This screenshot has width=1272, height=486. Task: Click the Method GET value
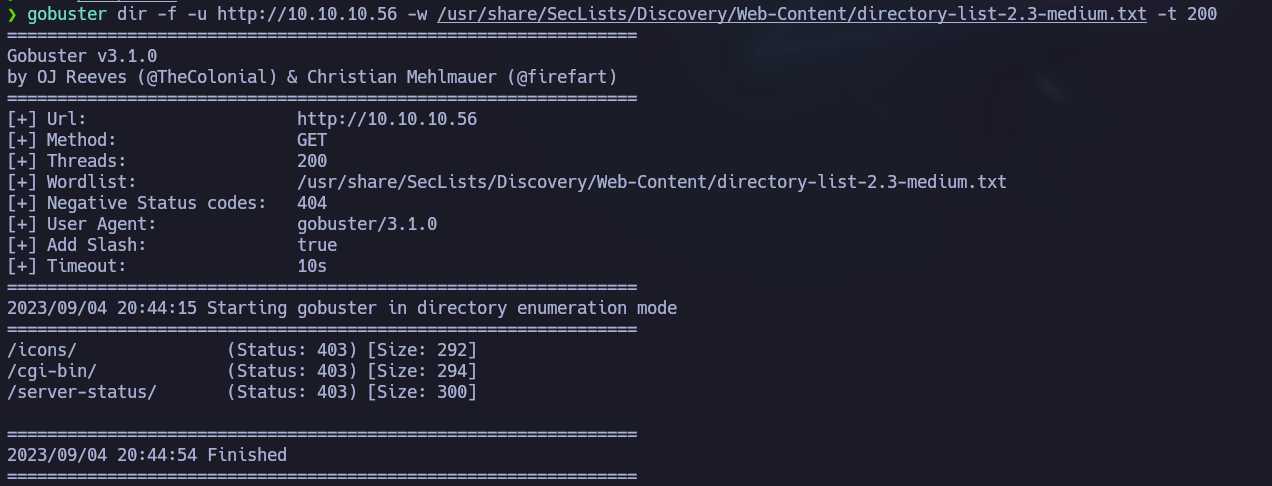(x=312, y=140)
